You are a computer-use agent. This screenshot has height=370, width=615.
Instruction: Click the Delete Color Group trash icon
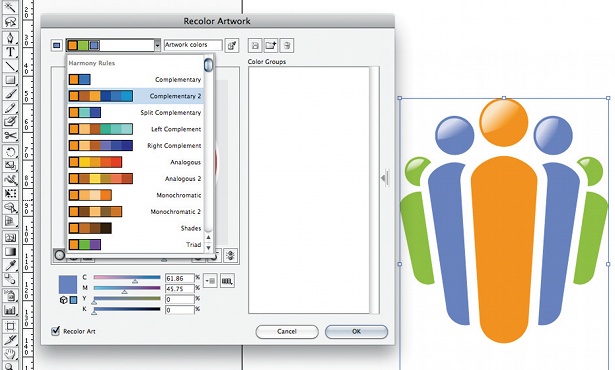coord(287,46)
